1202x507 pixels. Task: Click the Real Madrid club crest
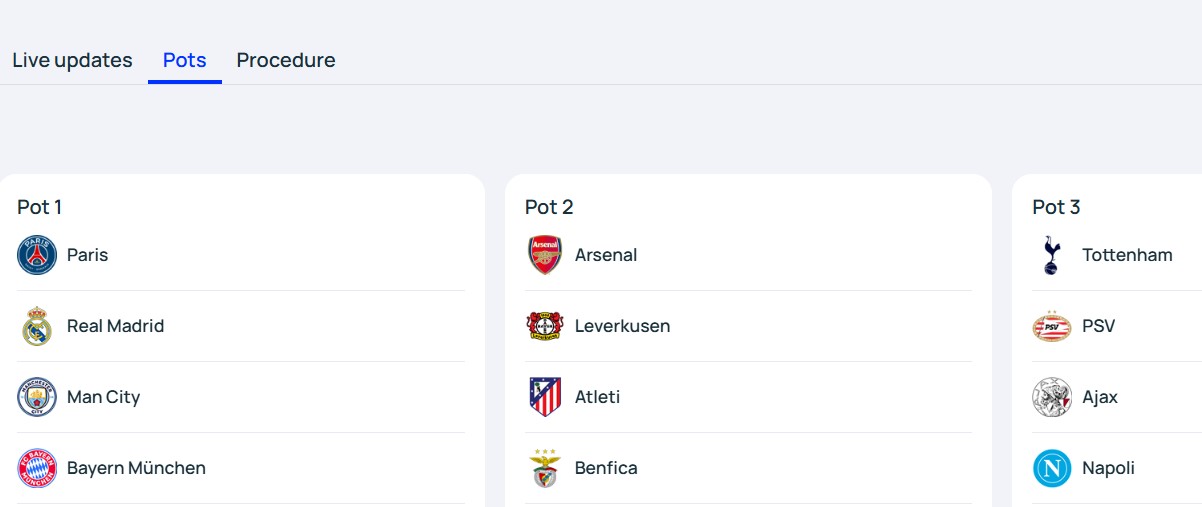coord(37,326)
